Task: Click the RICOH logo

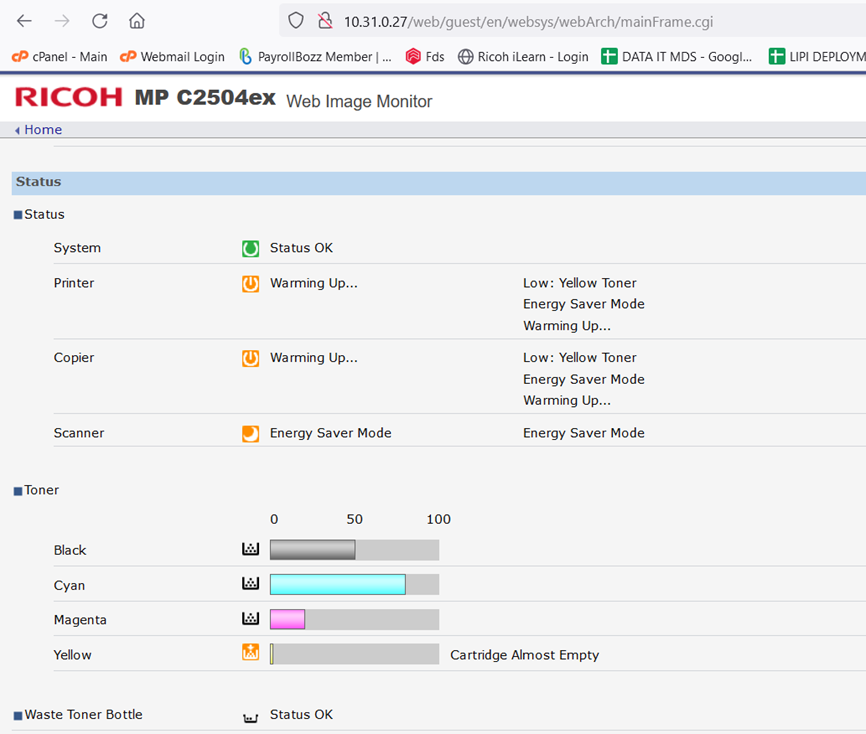Action: [68, 97]
